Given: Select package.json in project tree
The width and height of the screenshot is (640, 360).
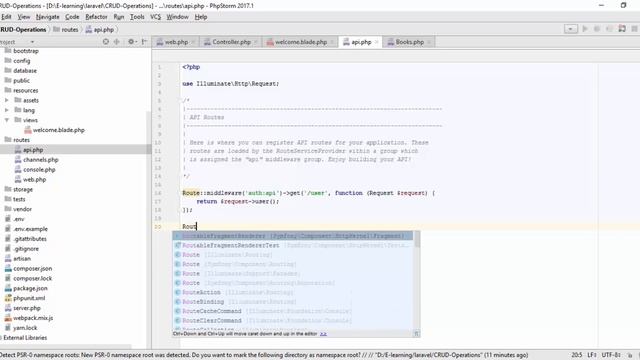Looking at the screenshot, I should tap(30, 288).
